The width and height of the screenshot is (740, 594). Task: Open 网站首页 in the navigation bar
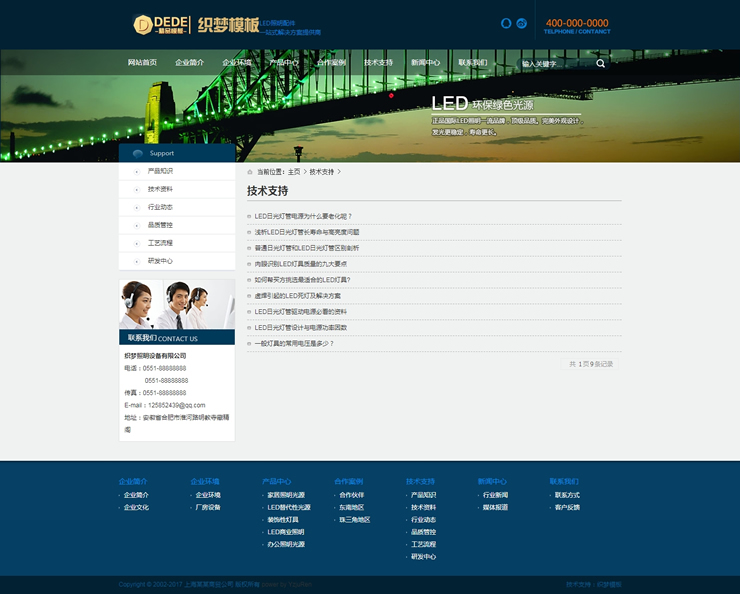142,62
